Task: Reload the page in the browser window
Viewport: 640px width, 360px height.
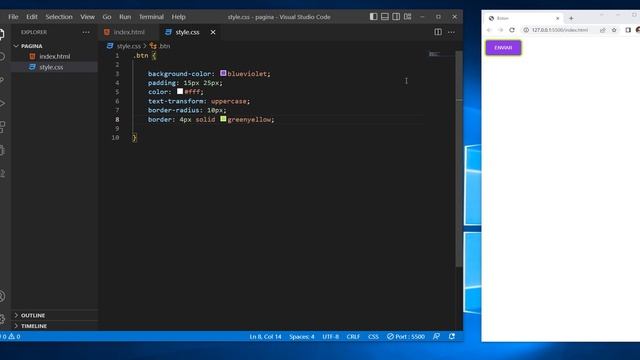Action: tap(512, 30)
